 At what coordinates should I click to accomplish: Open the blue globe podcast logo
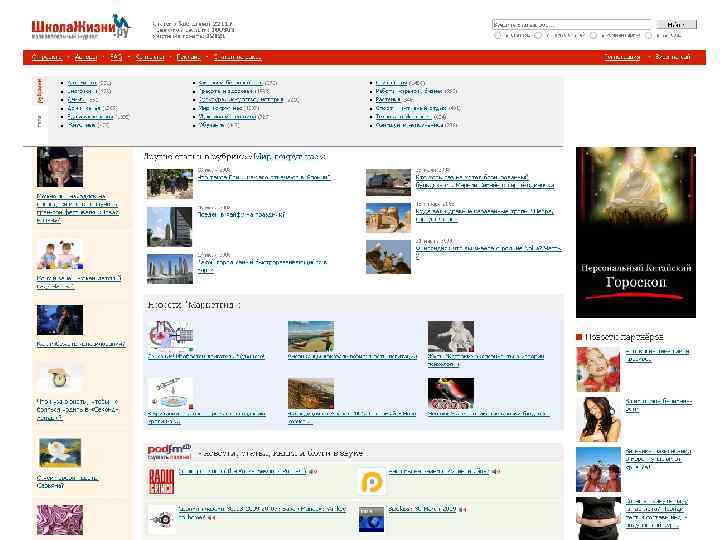pyautogui.click(x=371, y=519)
